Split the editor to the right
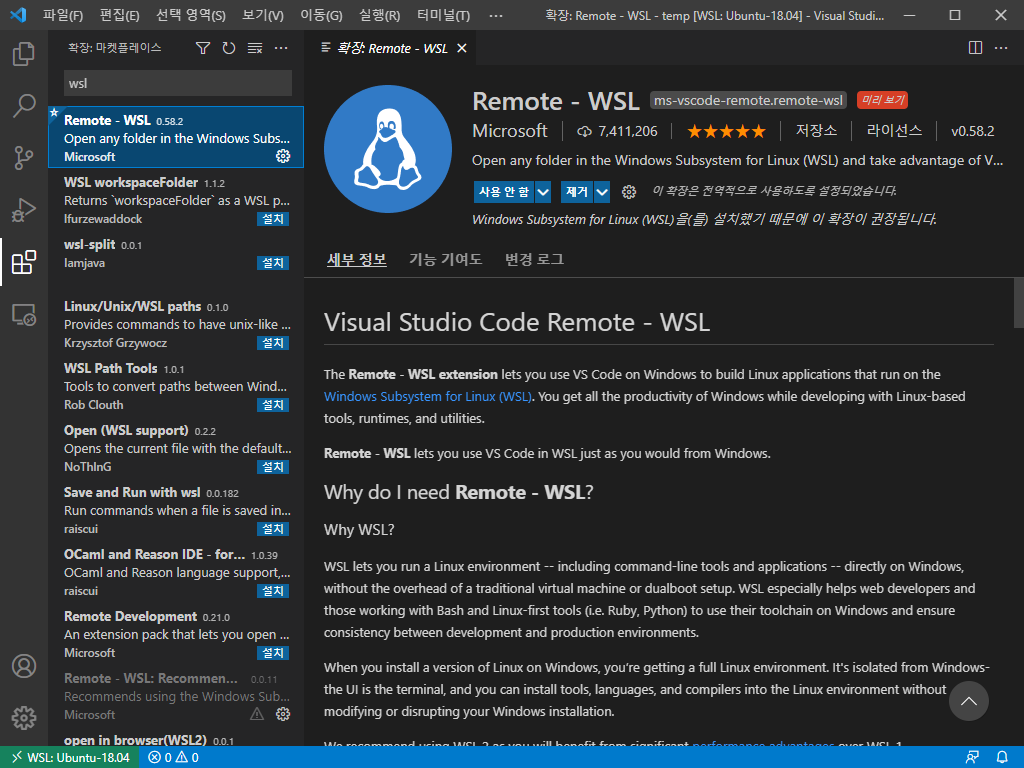This screenshot has width=1024, height=768. pyautogui.click(x=975, y=48)
